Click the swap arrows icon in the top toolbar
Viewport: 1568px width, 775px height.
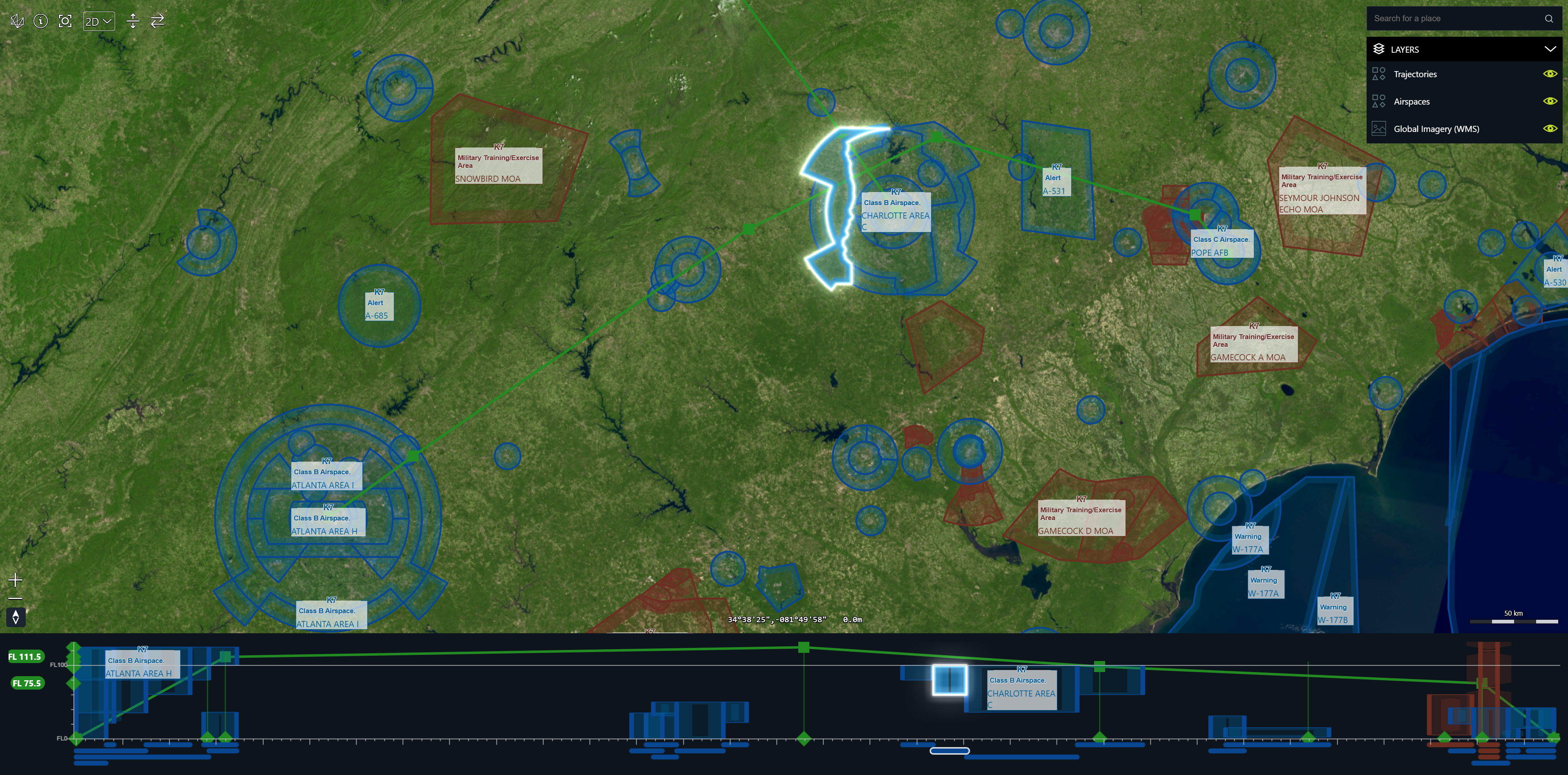158,21
